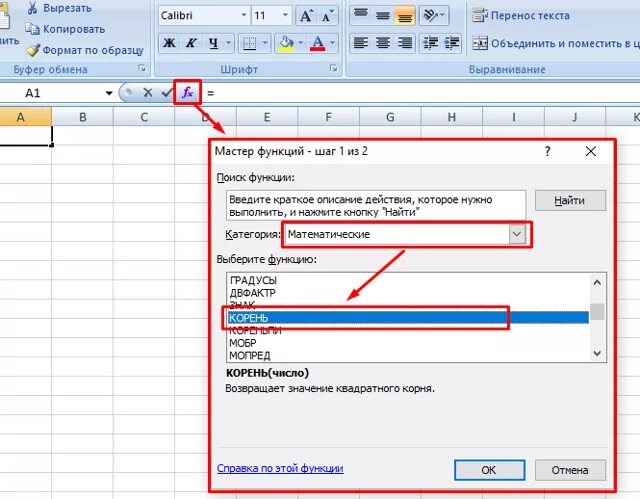Open the borders dropdown arrow
640x499 pixels.
tap(265, 43)
